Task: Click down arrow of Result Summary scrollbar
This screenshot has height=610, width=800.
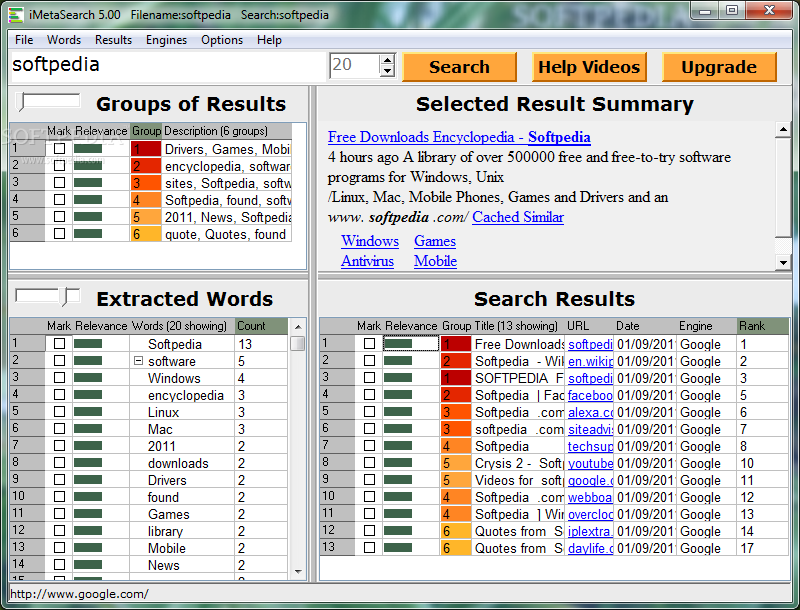Action: [783, 262]
